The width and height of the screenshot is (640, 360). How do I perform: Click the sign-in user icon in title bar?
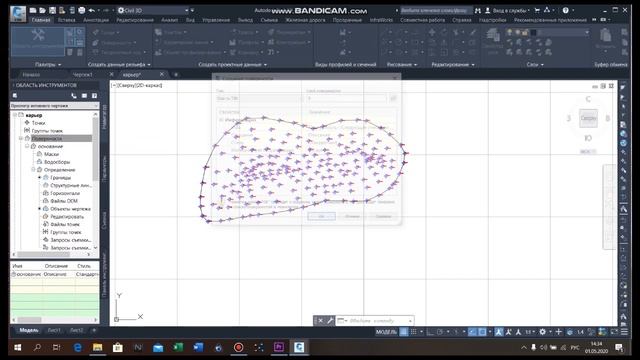(x=487, y=10)
